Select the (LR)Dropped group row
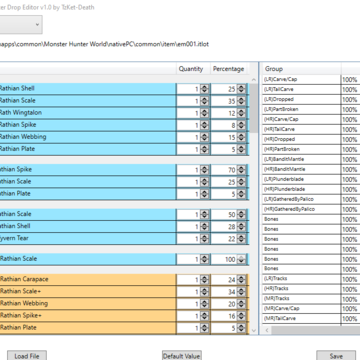Screen dimensions: 360x360 (301, 99)
